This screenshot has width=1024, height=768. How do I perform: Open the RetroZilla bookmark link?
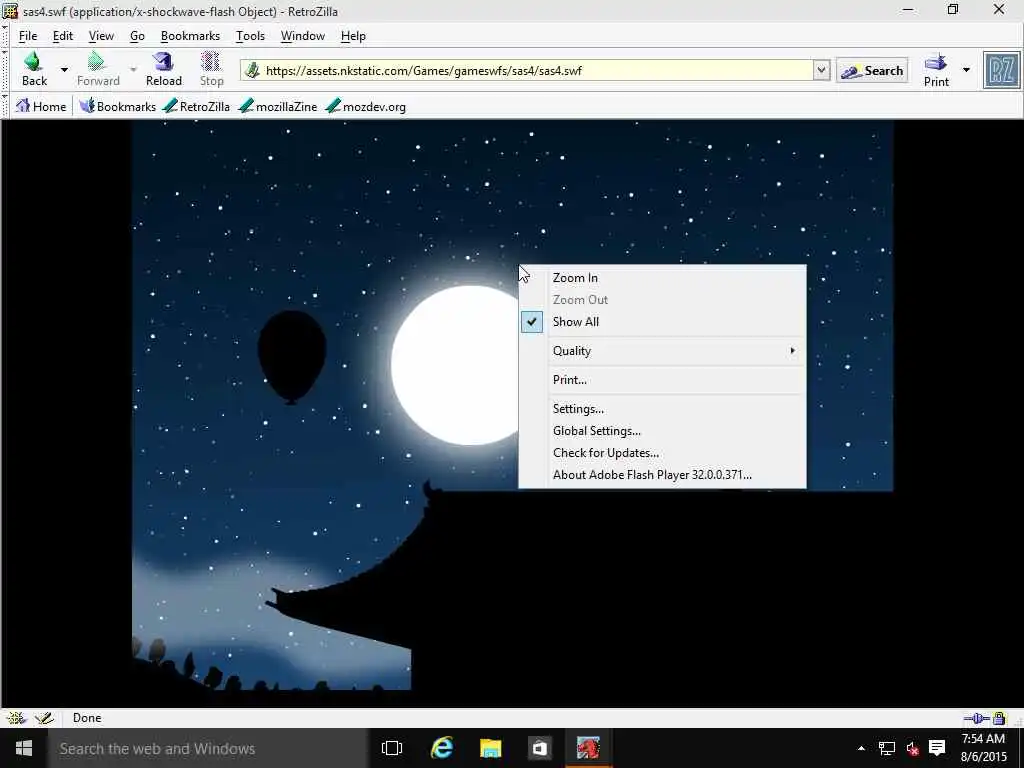point(197,106)
